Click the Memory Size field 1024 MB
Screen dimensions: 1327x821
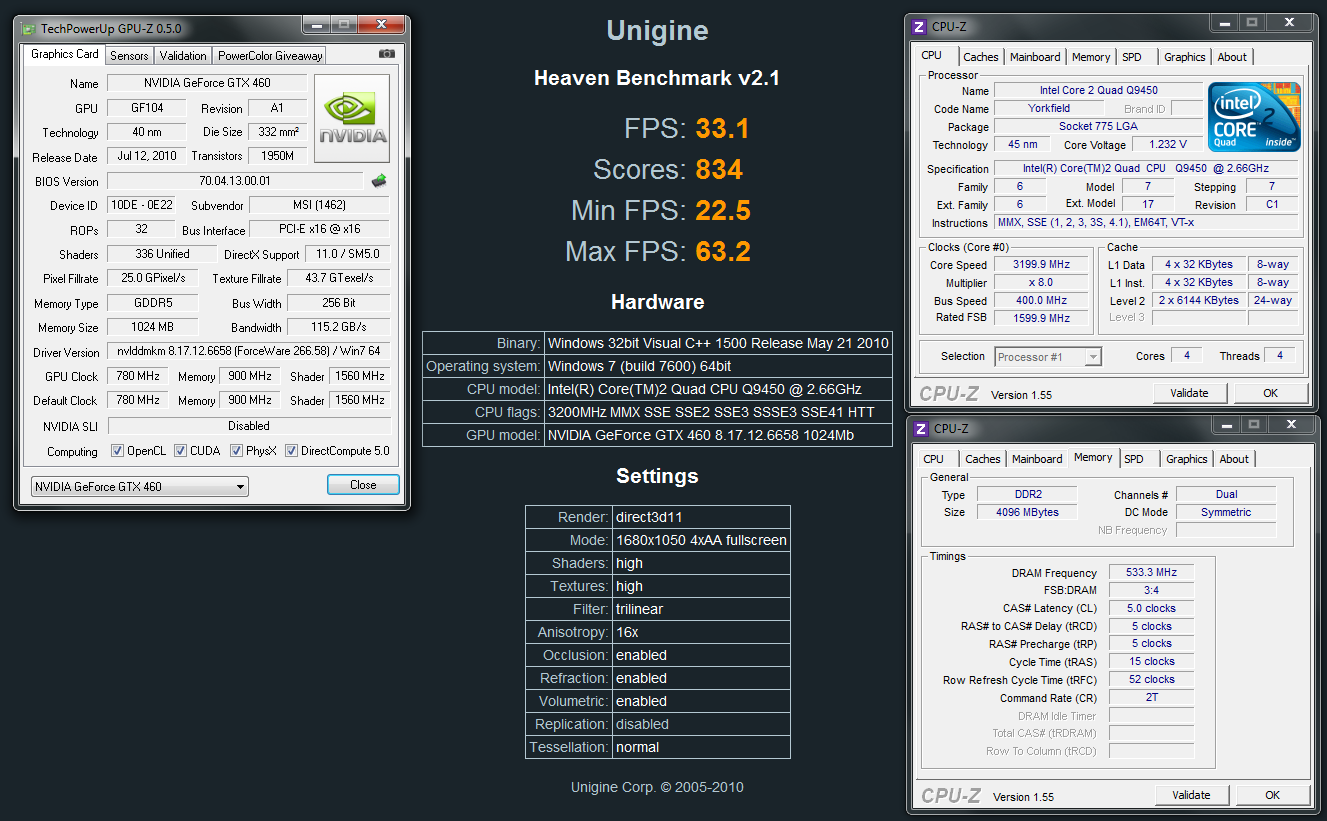click(x=152, y=327)
